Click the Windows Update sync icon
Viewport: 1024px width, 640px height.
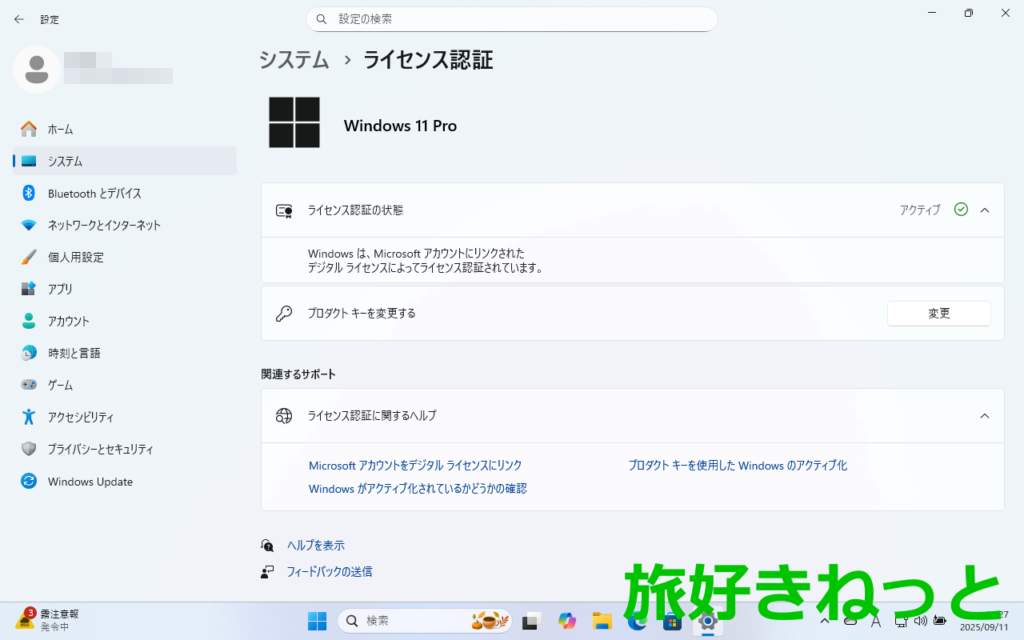29,481
